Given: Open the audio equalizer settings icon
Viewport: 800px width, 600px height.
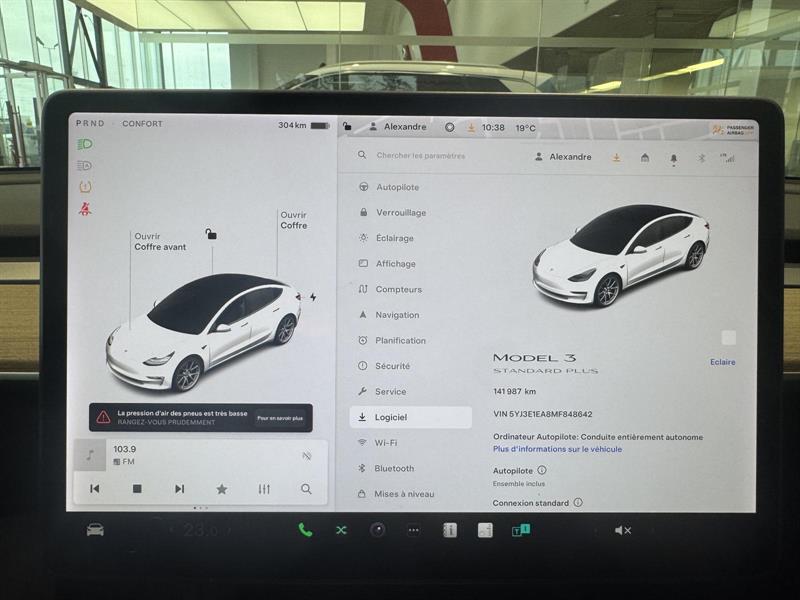Looking at the screenshot, I should point(264,489).
